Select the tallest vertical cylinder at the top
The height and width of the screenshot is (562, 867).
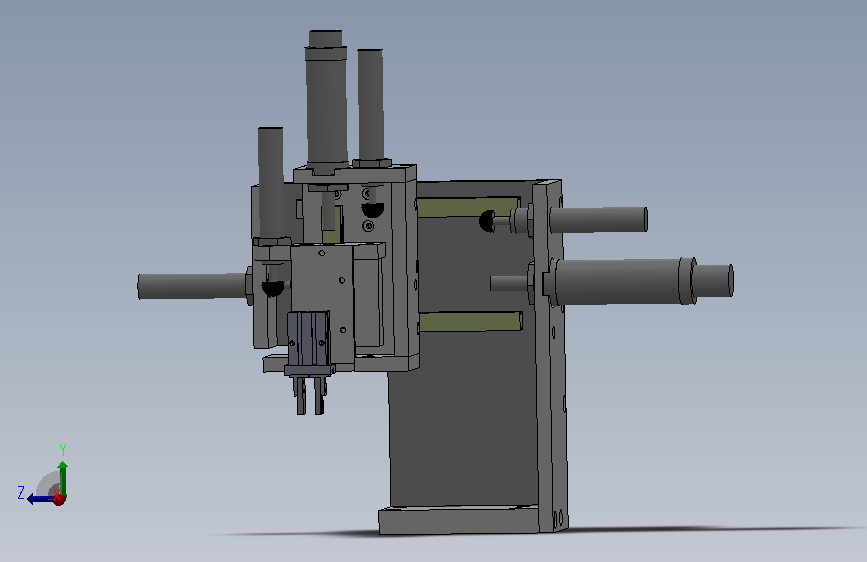tap(326, 100)
